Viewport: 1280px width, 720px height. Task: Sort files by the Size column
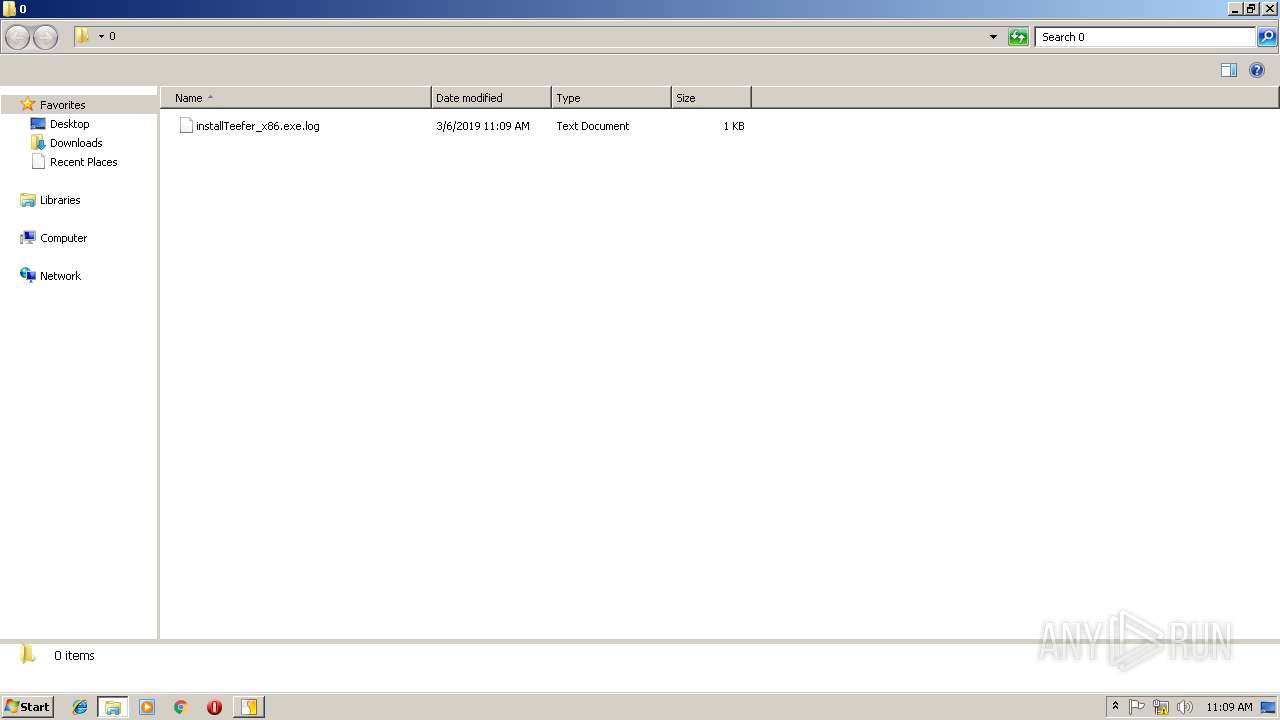pos(711,98)
